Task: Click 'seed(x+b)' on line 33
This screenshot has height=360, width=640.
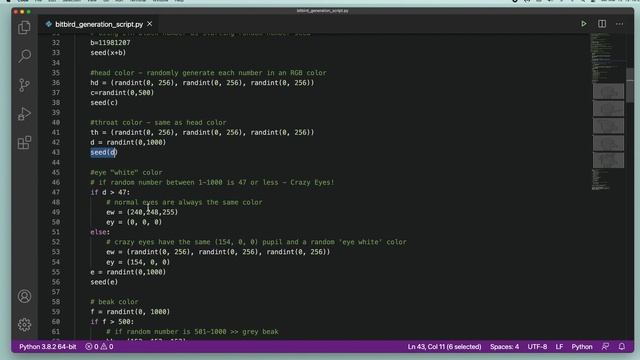Action: 108,53
